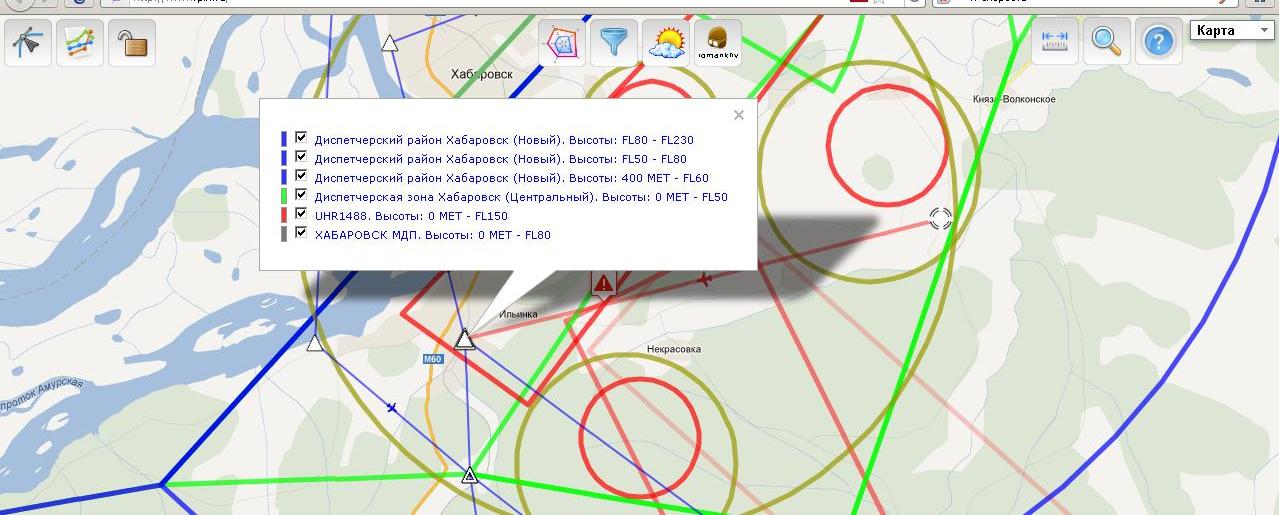Expand the Карта map type dropdown
1279x515 pixels.
click(x=1231, y=30)
